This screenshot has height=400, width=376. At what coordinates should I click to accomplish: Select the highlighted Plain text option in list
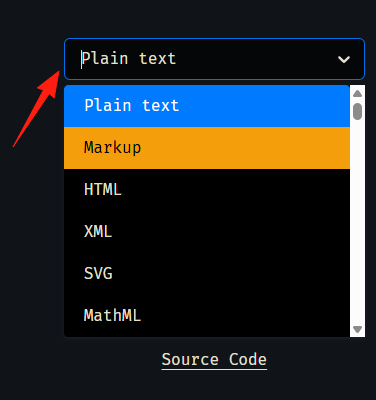point(207,106)
